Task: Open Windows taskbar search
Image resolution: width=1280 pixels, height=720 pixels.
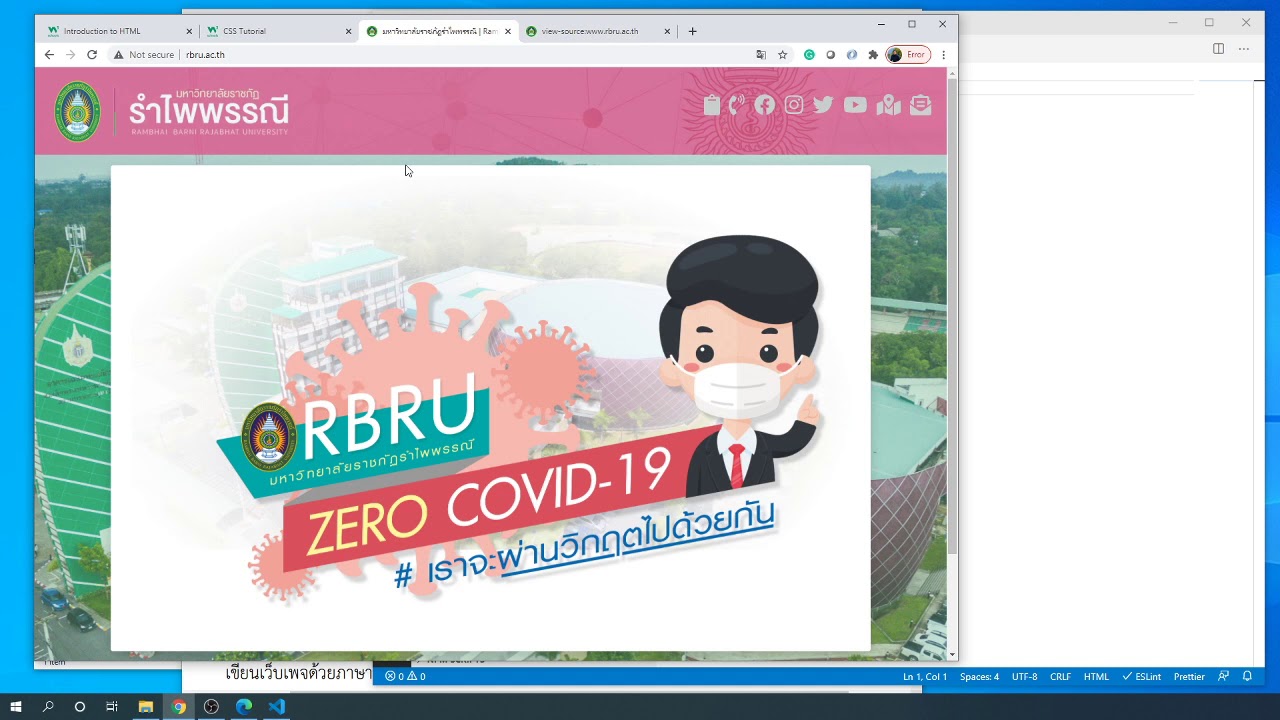Action: (x=48, y=706)
